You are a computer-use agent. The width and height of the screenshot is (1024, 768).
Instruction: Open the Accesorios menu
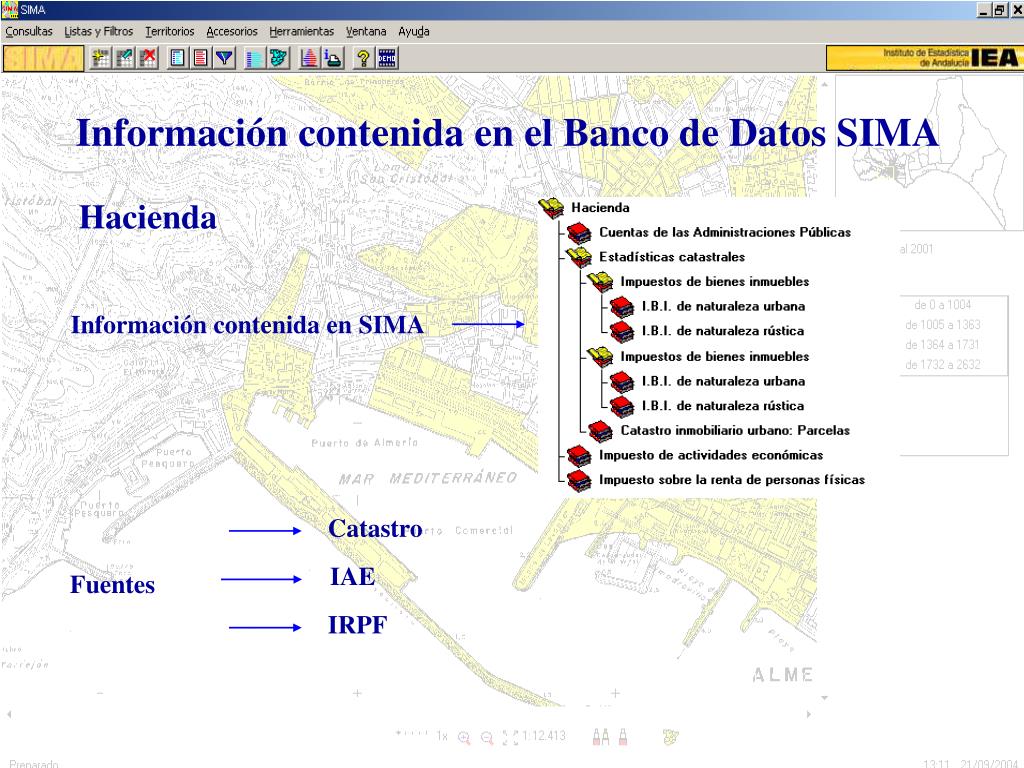pyautogui.click(x=232, y=31)
